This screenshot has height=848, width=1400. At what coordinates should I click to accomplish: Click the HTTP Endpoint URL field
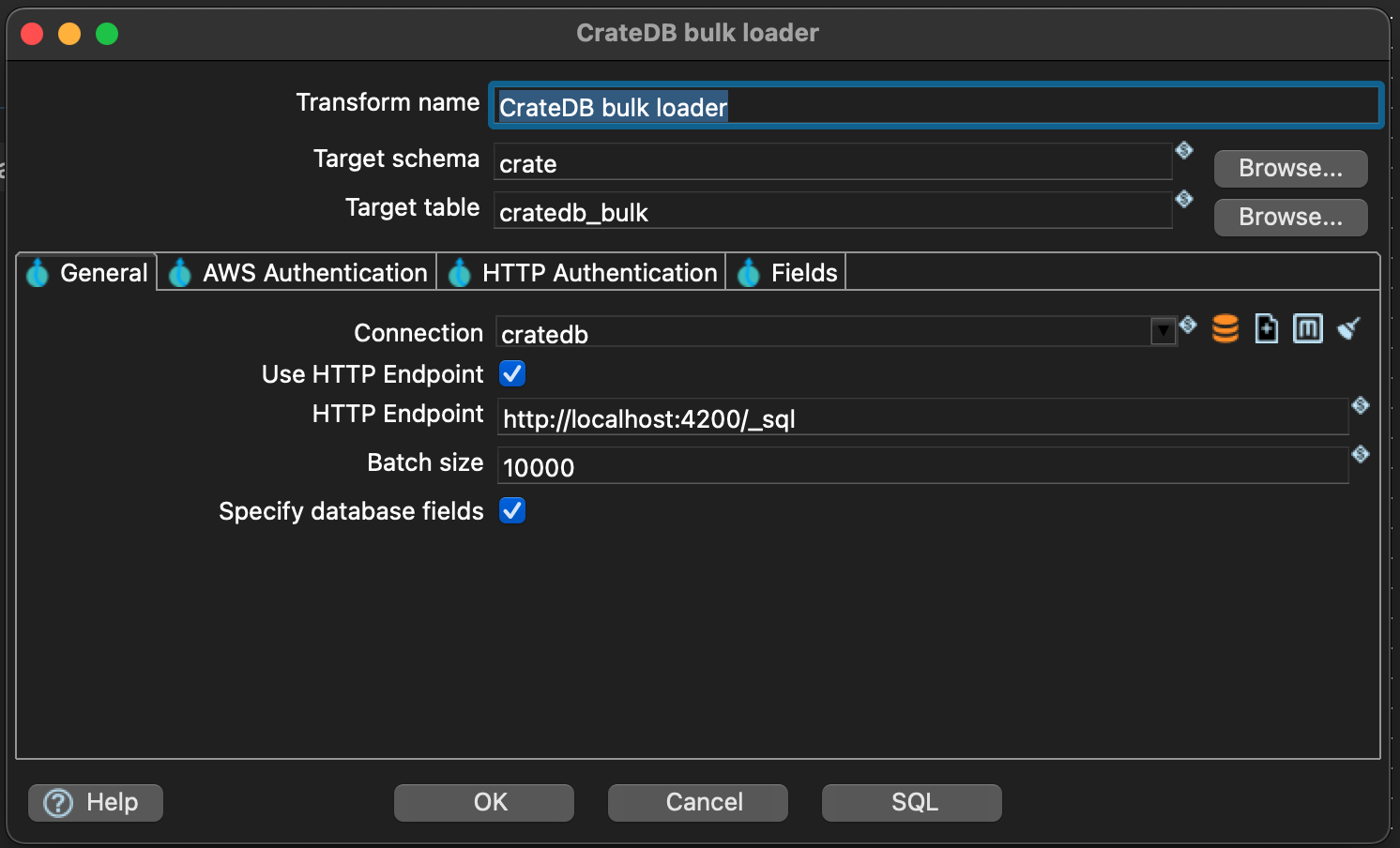point(922,417)
